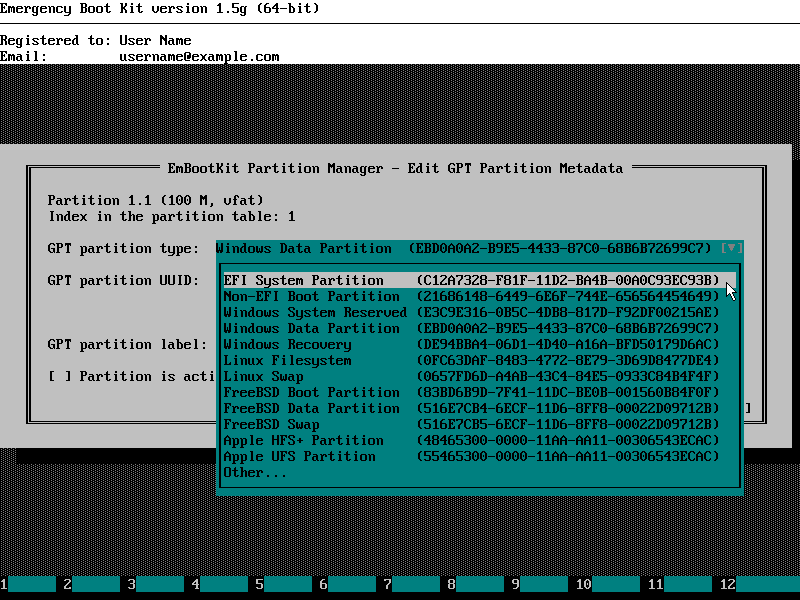This screenshot has width=800, height=600.
Task: Click function key 8 in bottom bar
Action: click(x=476, y=584)
